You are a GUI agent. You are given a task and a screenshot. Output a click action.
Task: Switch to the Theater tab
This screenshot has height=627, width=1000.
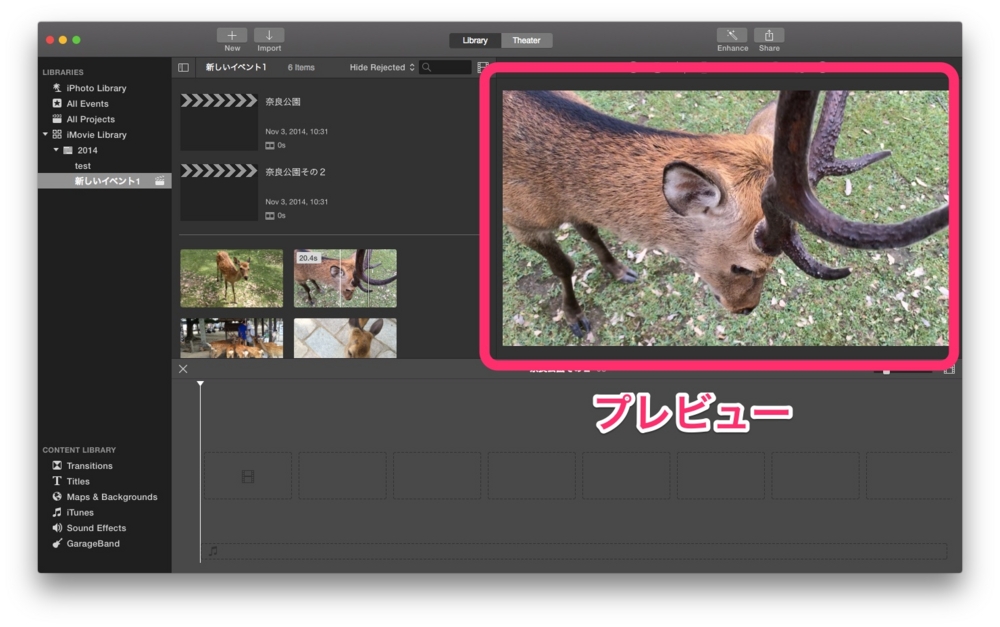(x=526, y=40)
